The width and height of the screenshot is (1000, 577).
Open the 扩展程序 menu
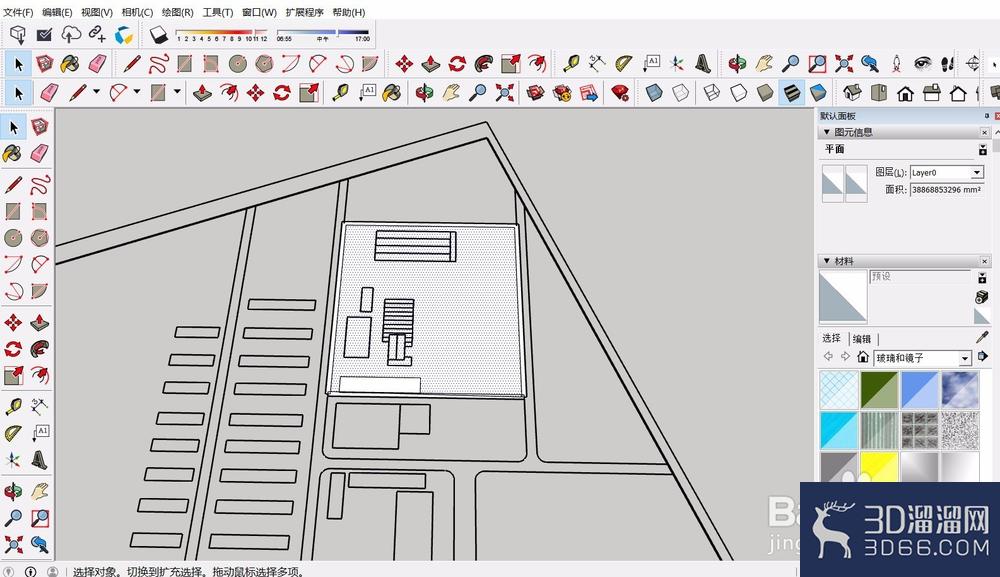pyautogui.click(x=304, y=12)
